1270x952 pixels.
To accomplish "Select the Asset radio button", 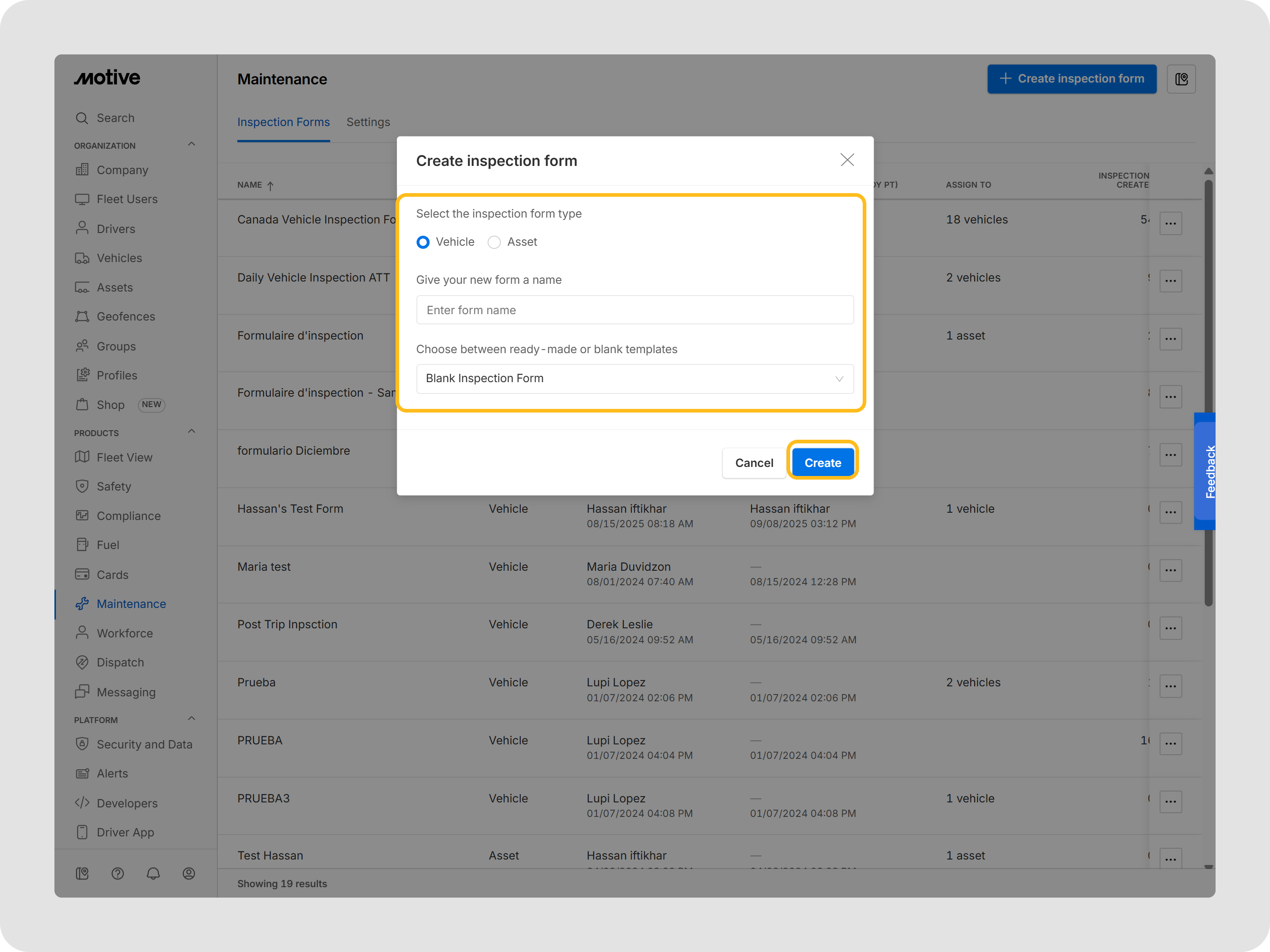I will 494,242.
